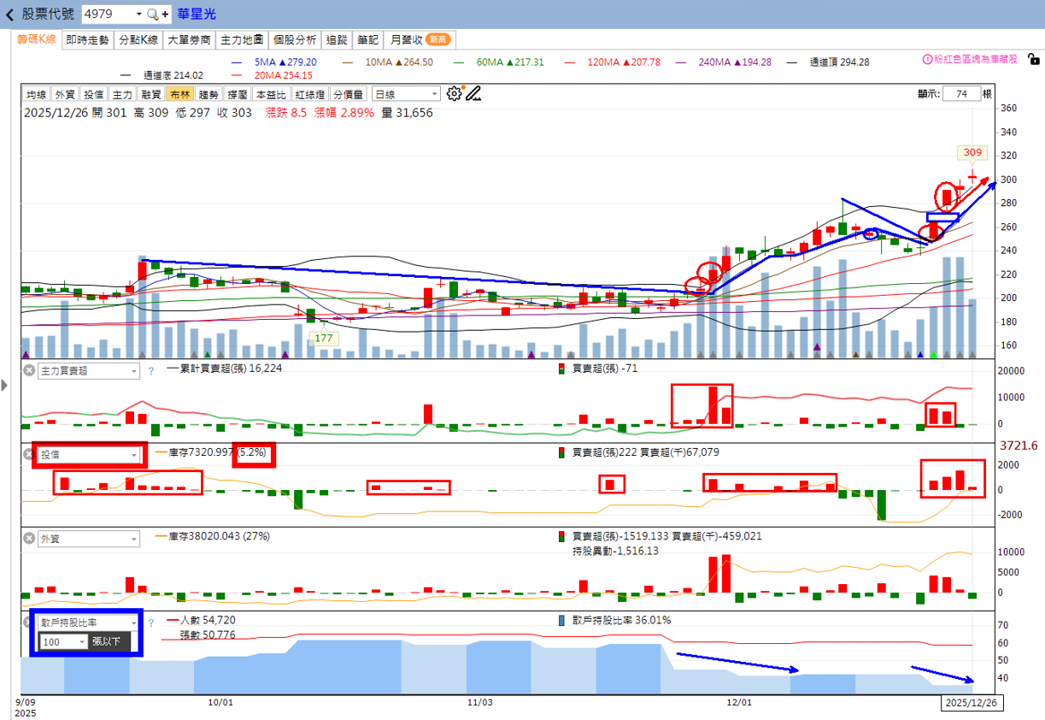The width and height of the screenshot is (1045, 720).
Task: Click the orange 新高 badge
Action: pyautogui.click(x=438, y=39)
